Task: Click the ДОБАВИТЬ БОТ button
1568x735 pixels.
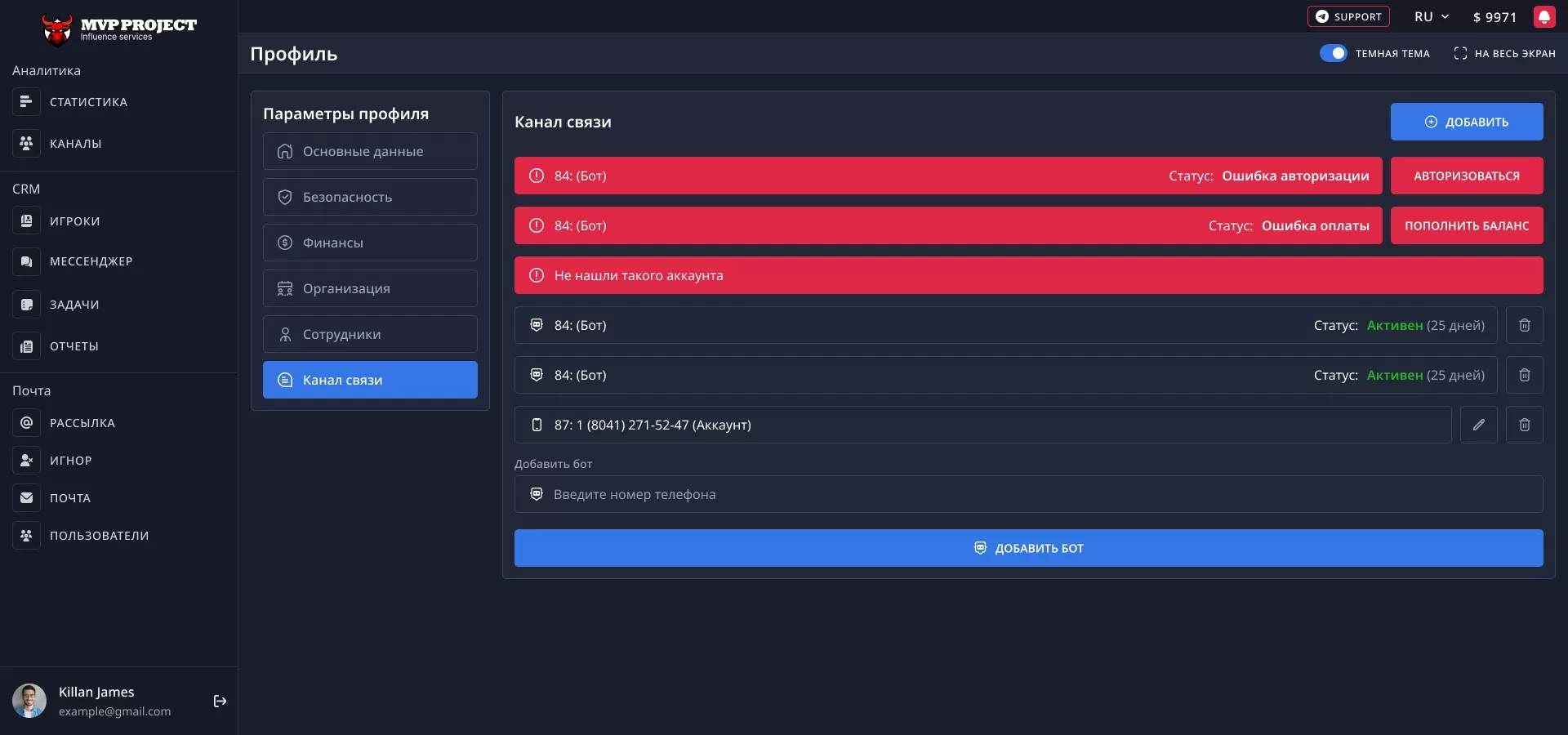Action: point(1028,548)
